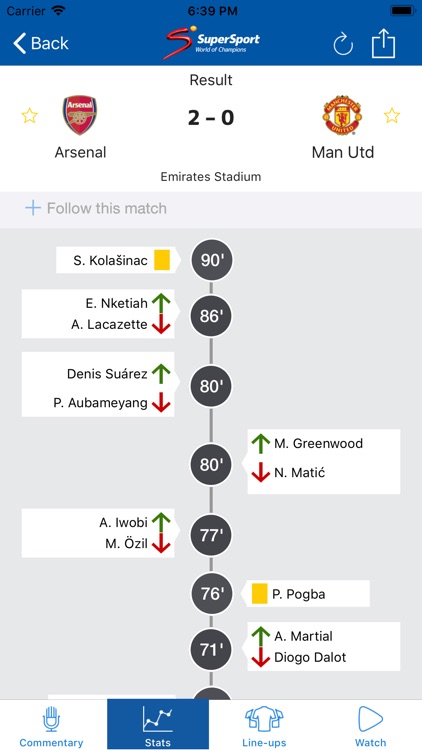Viewport: 422px width, 750px height.
Task: Select the 86' substitution marker
Action: tap(211, 316)
